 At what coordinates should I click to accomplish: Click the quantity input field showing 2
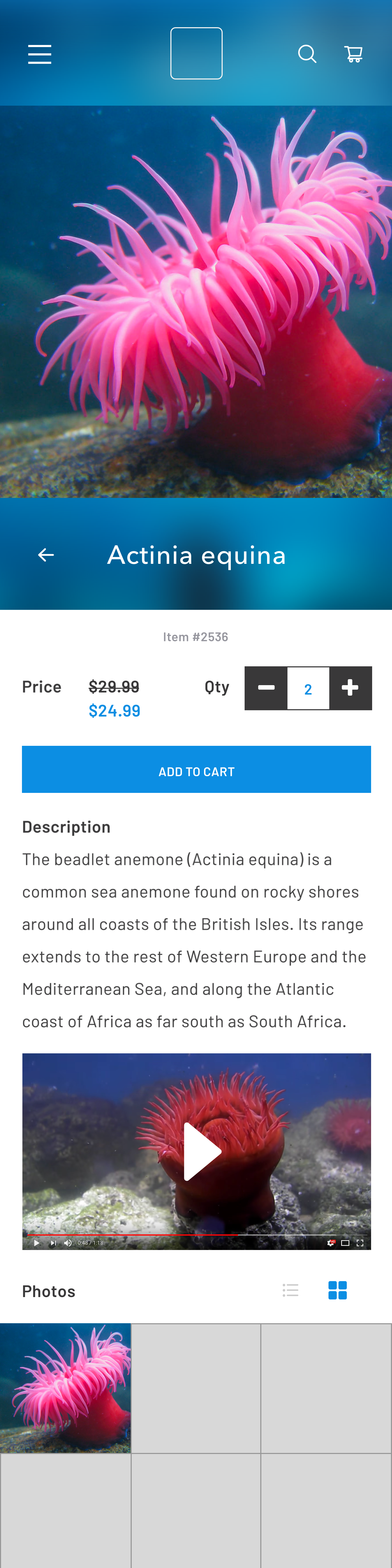click(x=308, y=689)
